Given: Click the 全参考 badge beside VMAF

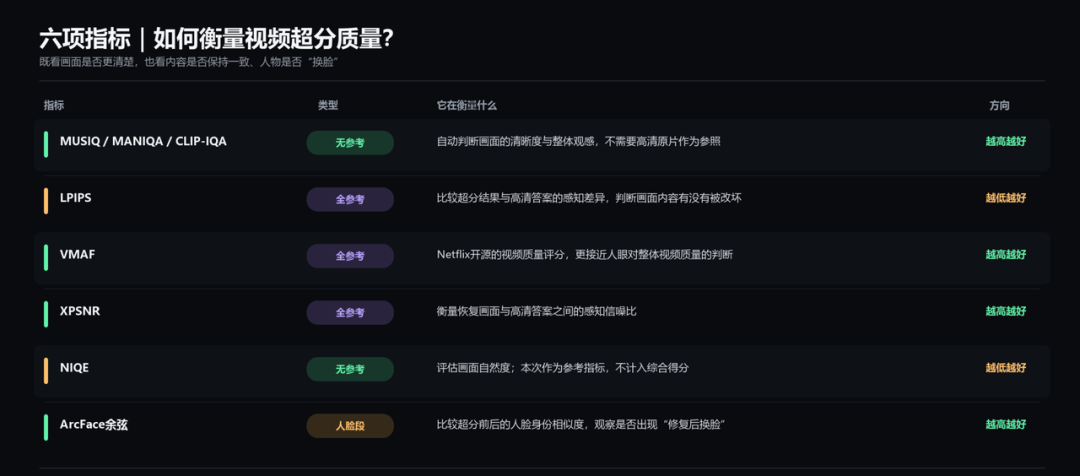Looking at the screenshot, I should pyautogui.click(x=350, y=256).
